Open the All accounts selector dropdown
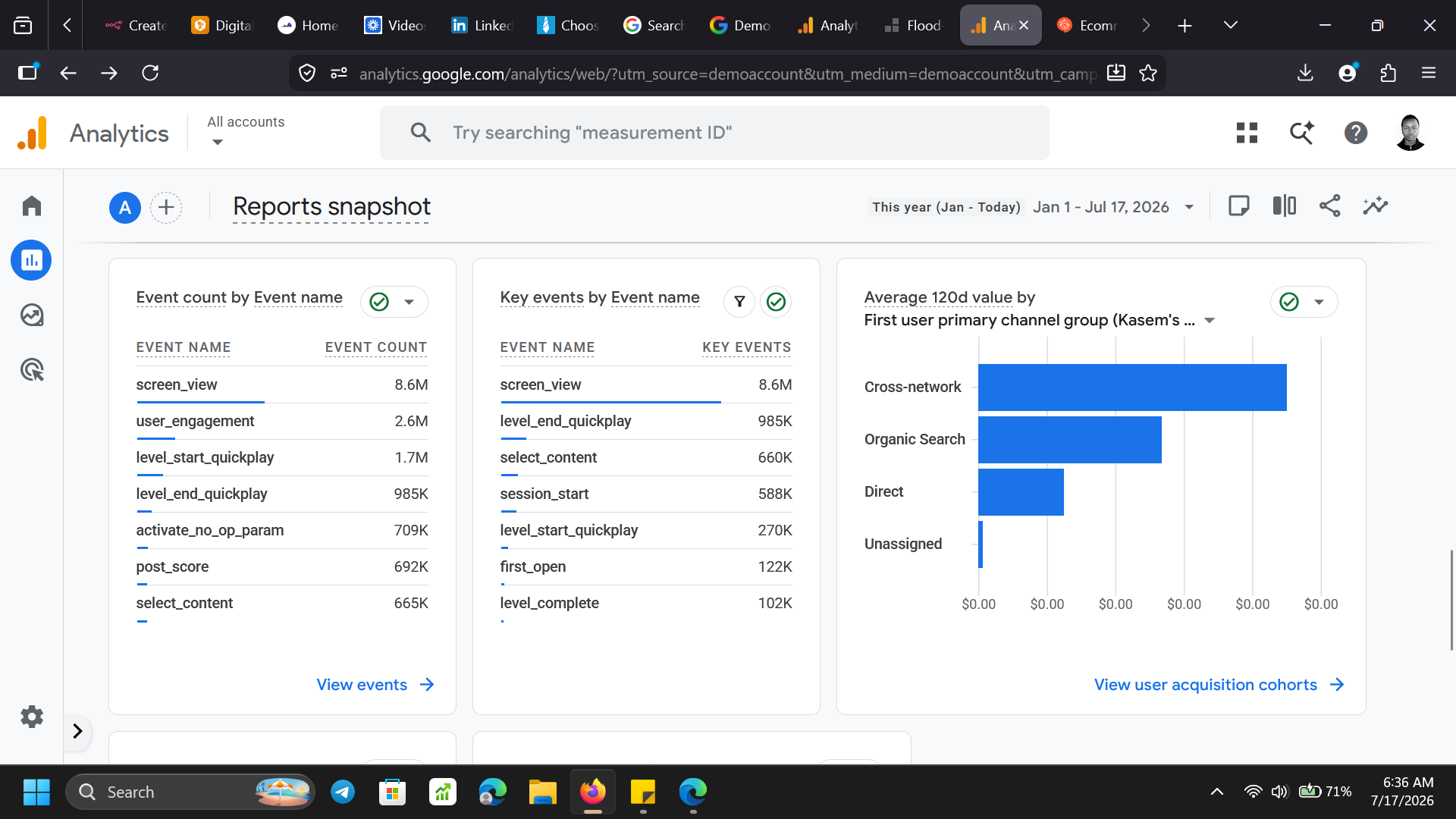The image size is (1456, 819). pos(246,131)
